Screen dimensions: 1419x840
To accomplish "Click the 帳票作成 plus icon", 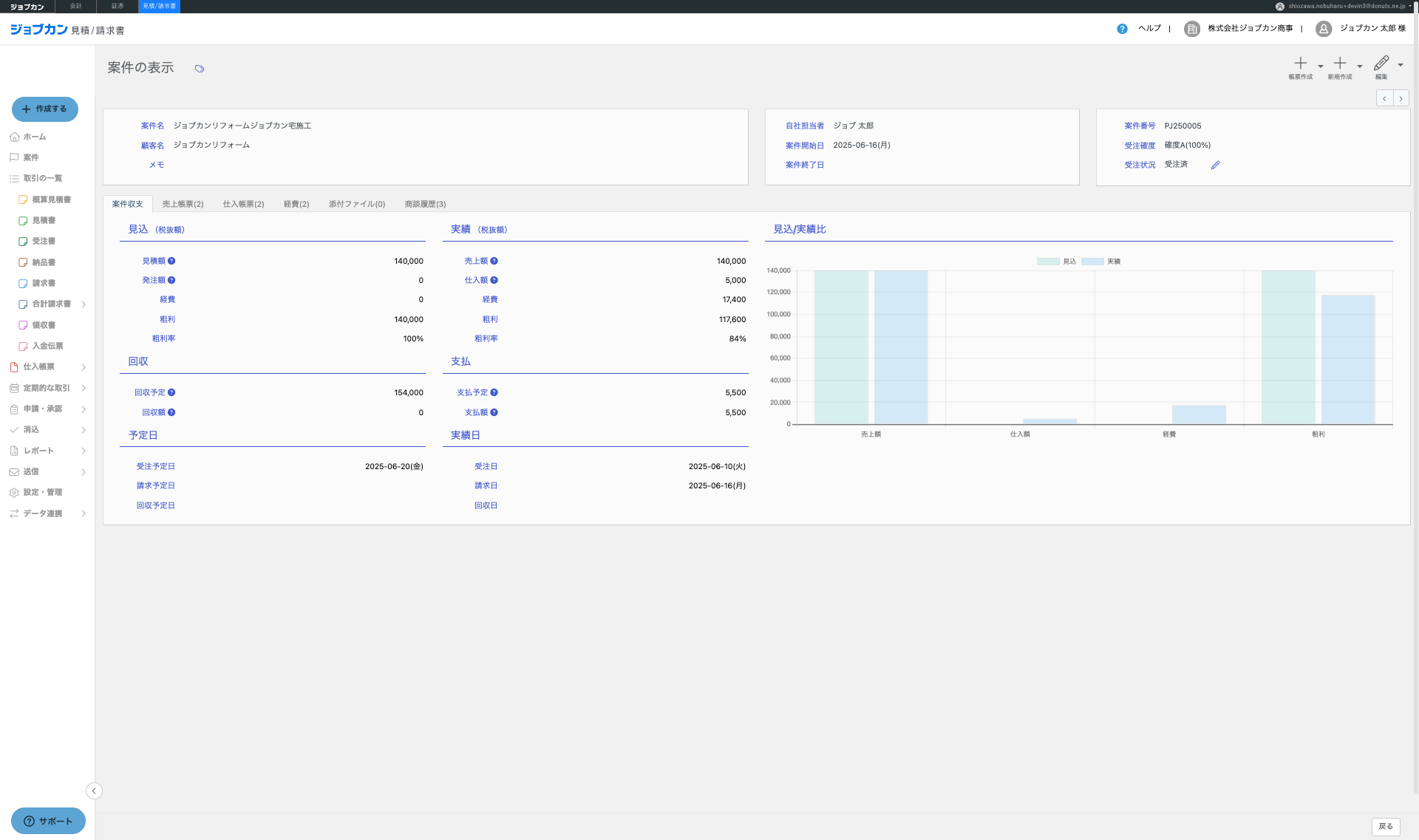I will coord(1301,64).
